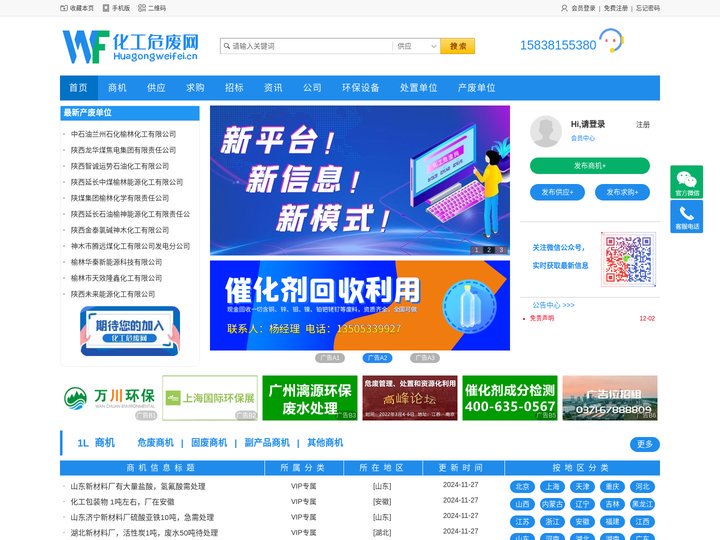Click the 广州漓源环保废水处理 ad banner
This screenshot has height=540, width=720.
point(310,398)
